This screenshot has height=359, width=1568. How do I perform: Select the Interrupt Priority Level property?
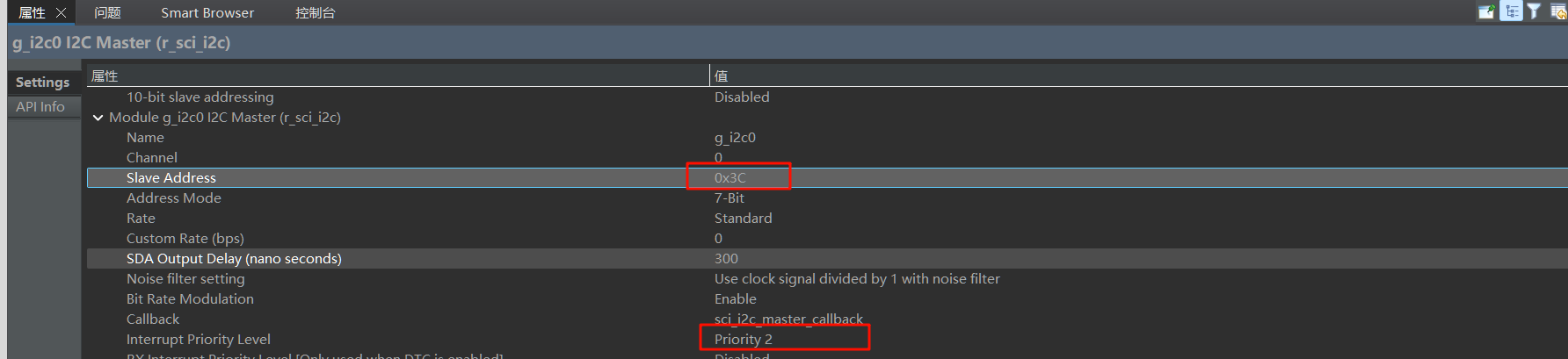(198, 339)
